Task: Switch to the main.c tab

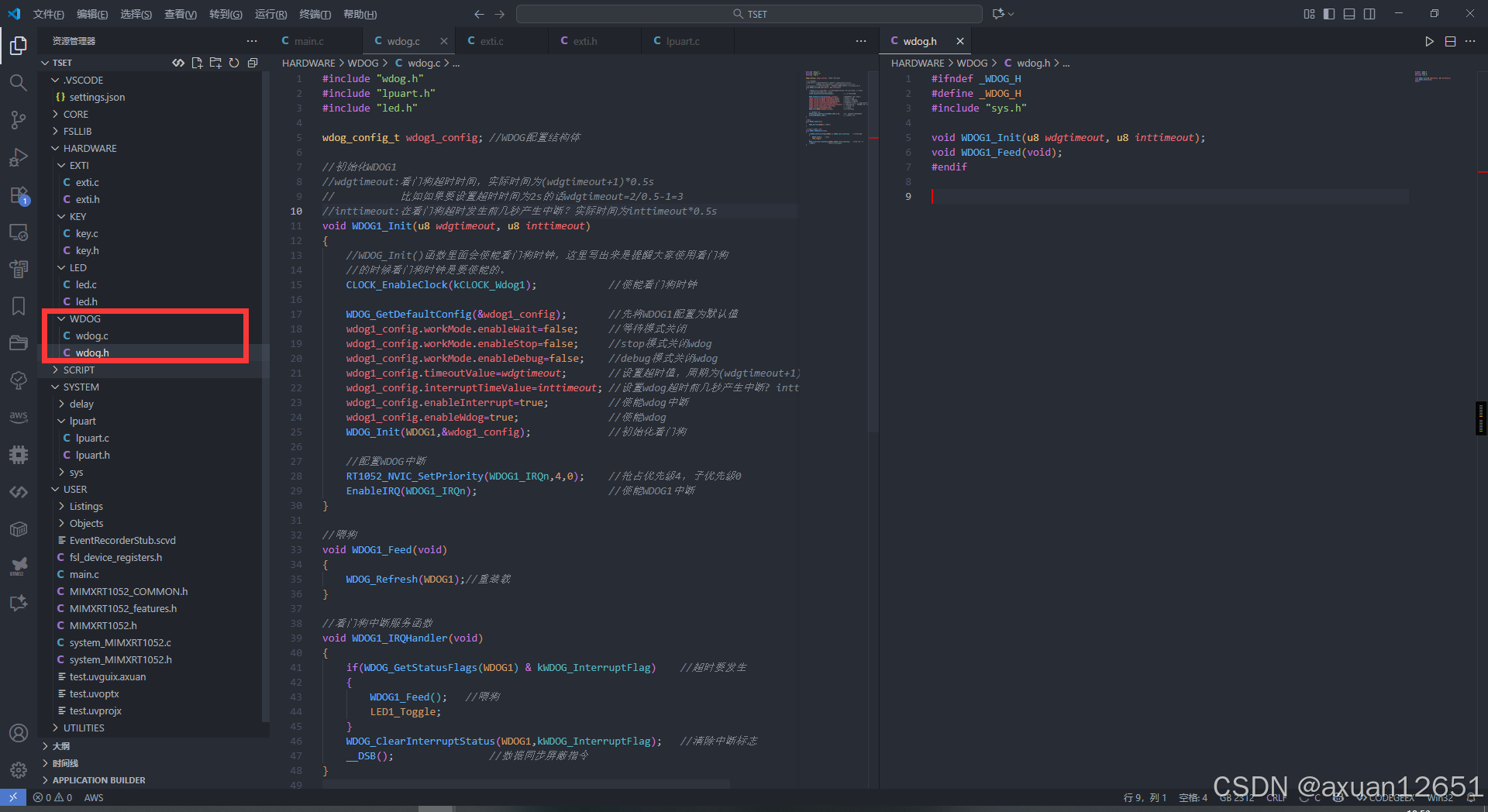Action: tap(308, 41)
